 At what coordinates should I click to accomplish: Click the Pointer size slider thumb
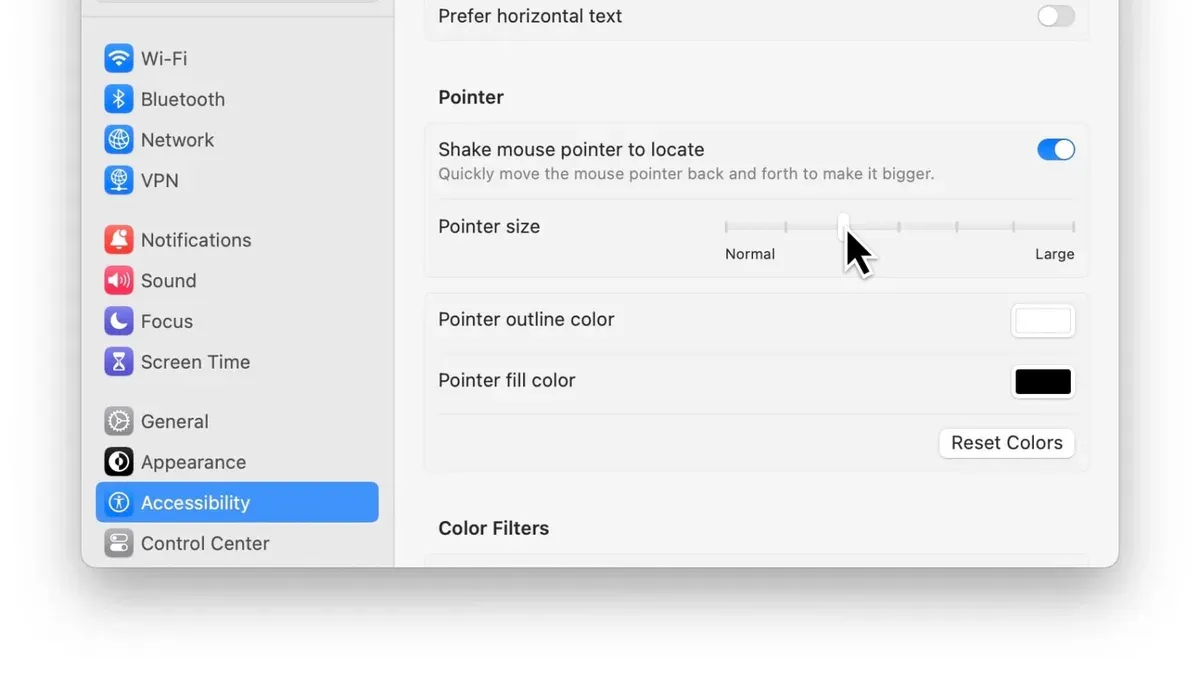point(843,227)
